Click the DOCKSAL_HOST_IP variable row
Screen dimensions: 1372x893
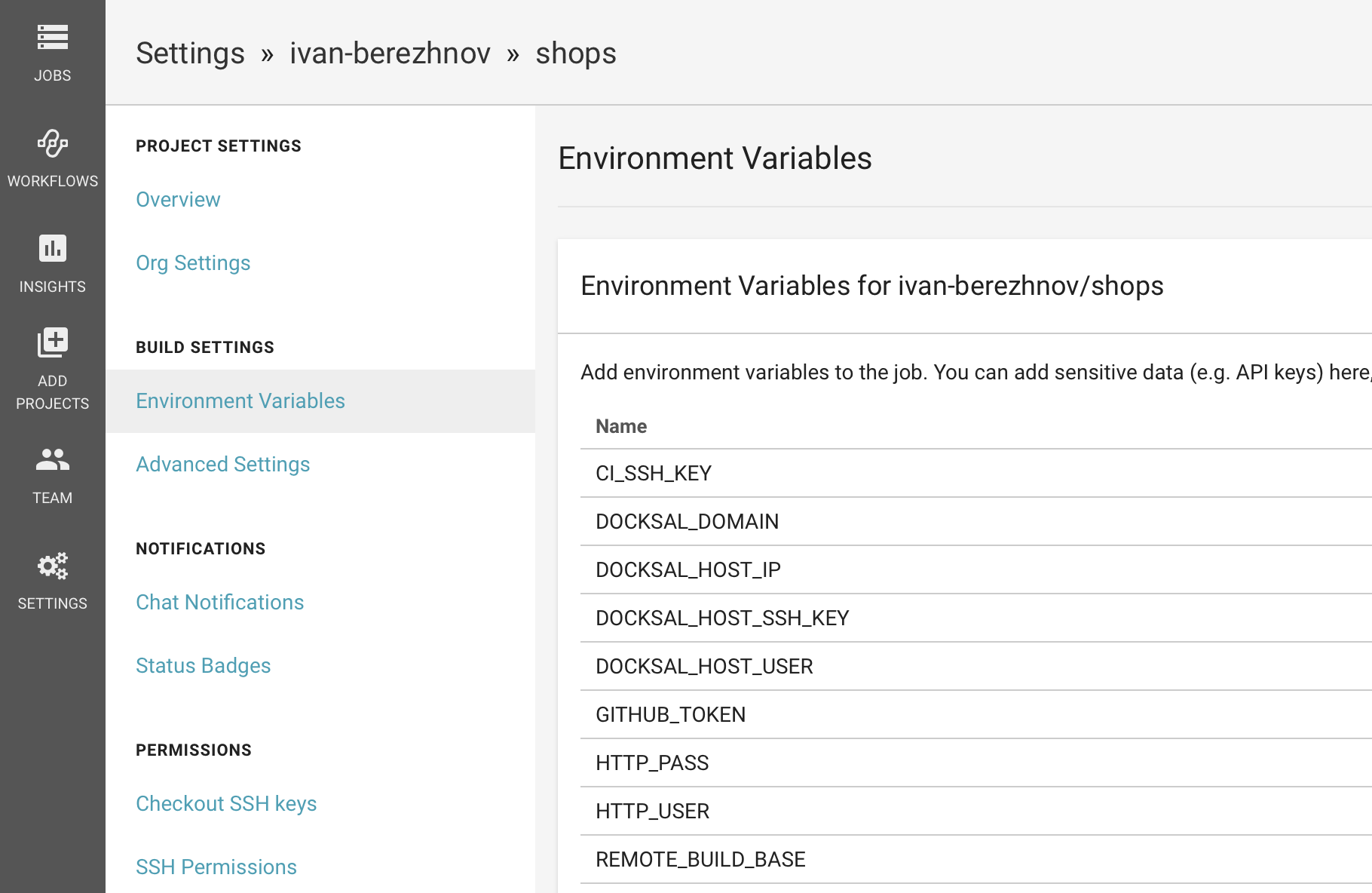pos(688,569)
